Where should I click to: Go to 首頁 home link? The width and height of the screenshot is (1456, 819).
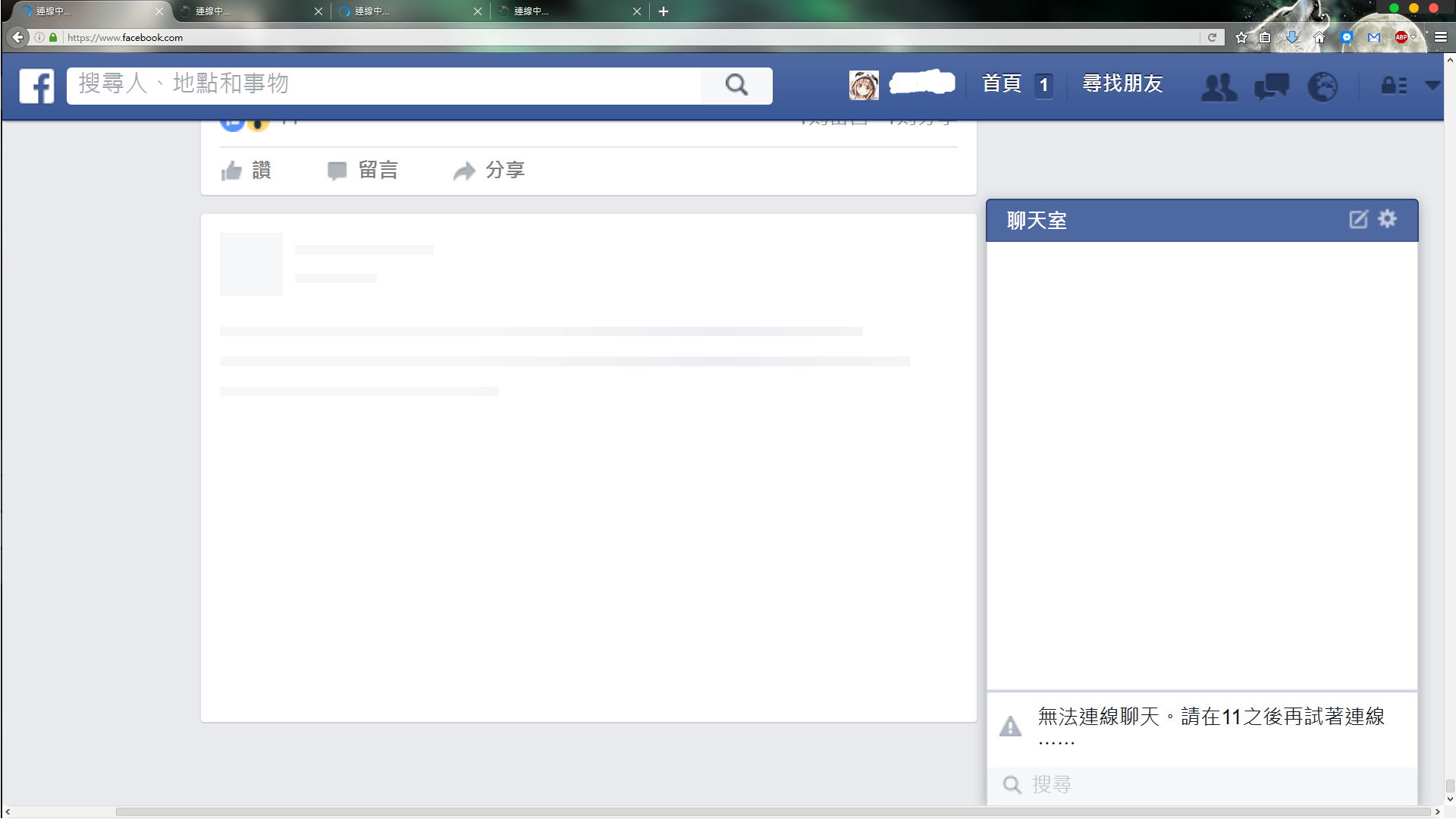click(x=1002, y=84)
